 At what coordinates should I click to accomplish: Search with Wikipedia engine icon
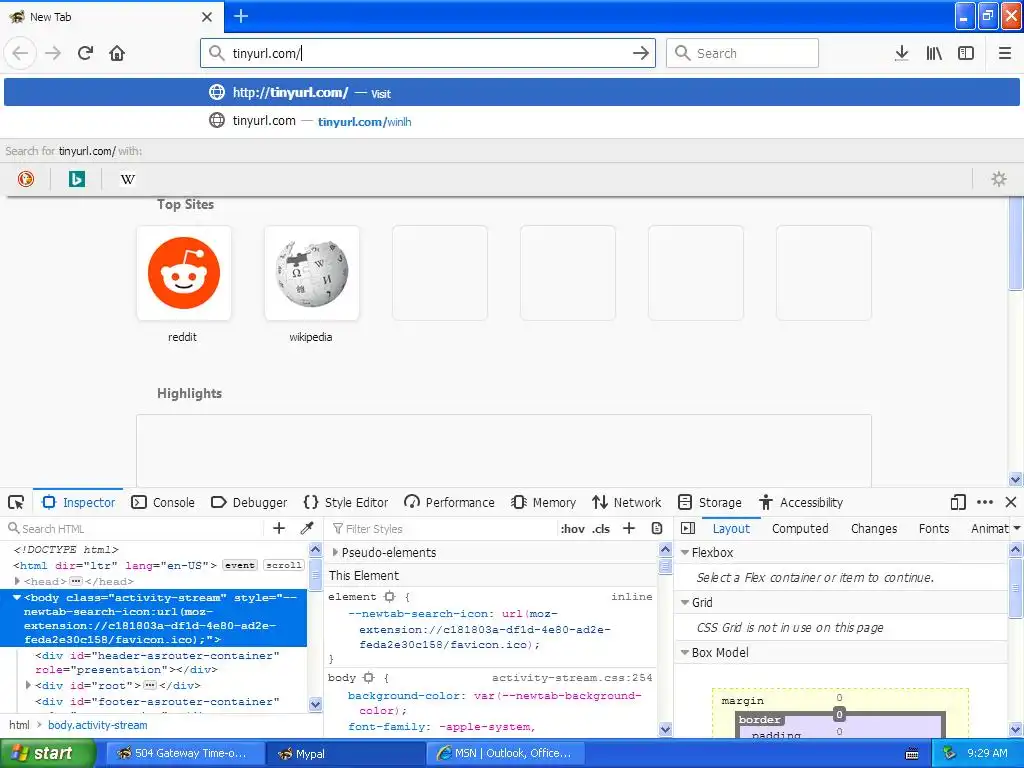click(x=127, y=179)
